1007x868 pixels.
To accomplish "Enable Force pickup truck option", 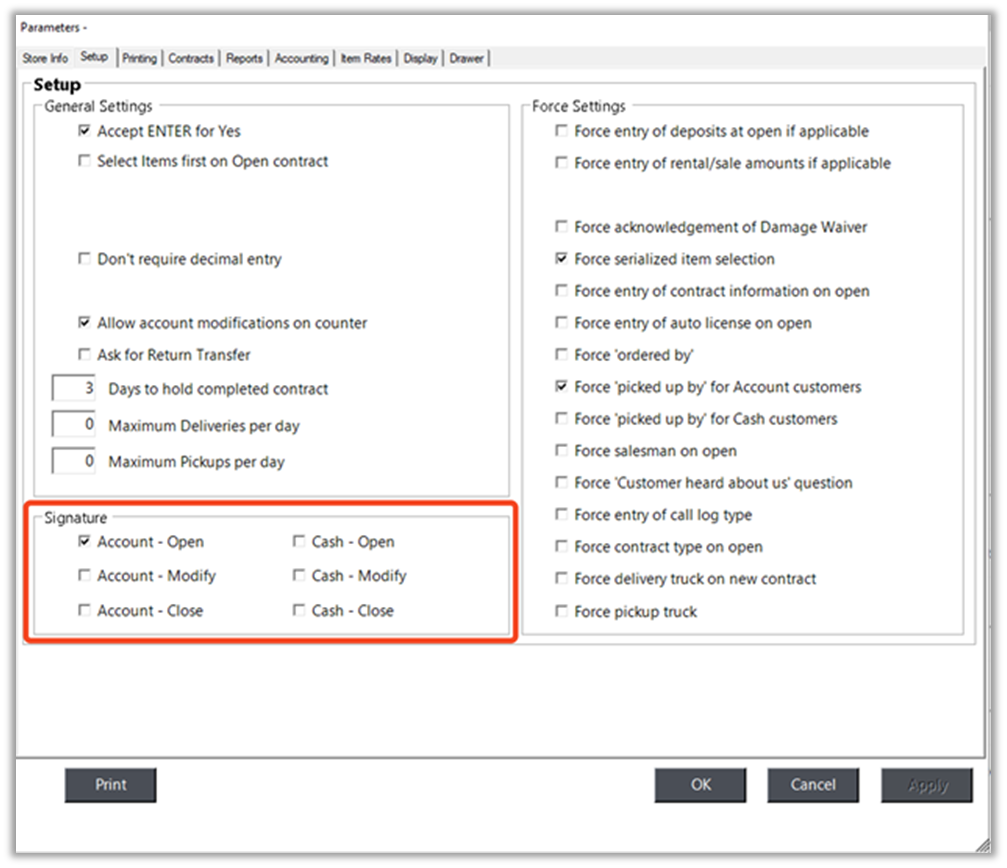I will point(562,612).
